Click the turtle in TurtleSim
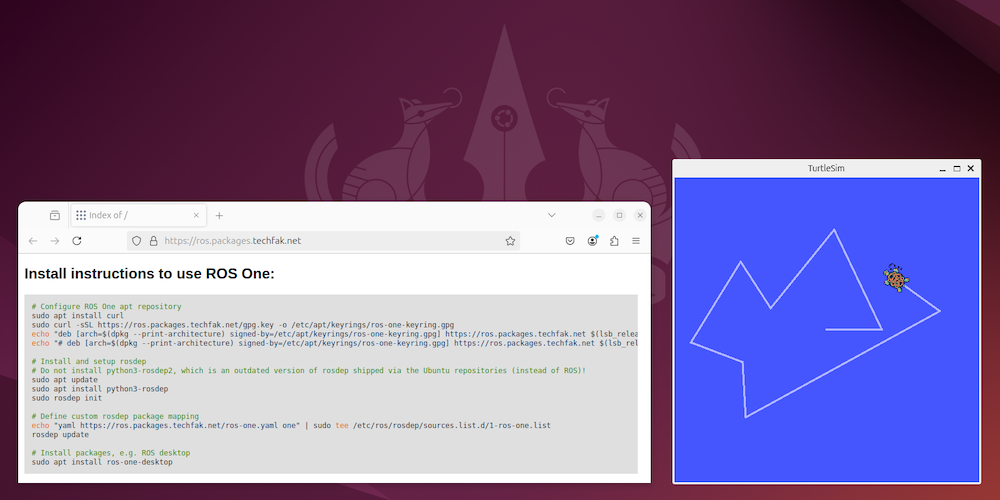This screenshot has height=500, width=1000. click(x=896, y=278)
